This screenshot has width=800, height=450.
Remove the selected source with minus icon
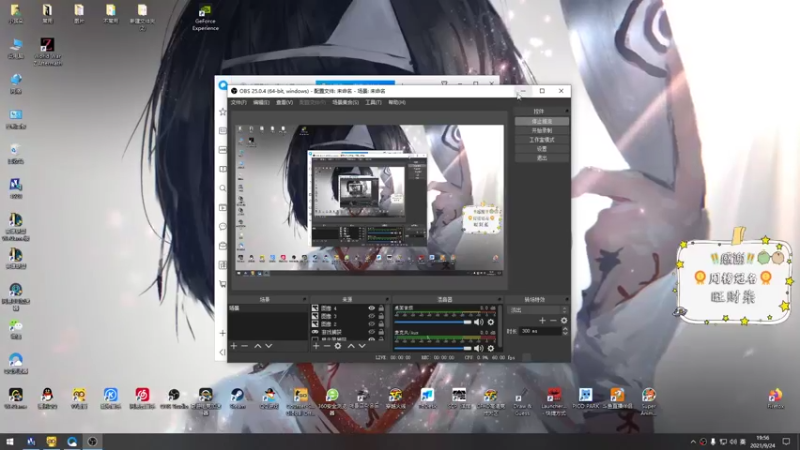pyautogui.click(x=327, y=346)
